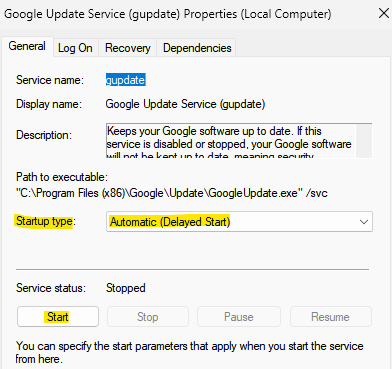The width and height of the screenshot is (392, 369).
Task: Click the Start service button
Action: pos(58,317)
